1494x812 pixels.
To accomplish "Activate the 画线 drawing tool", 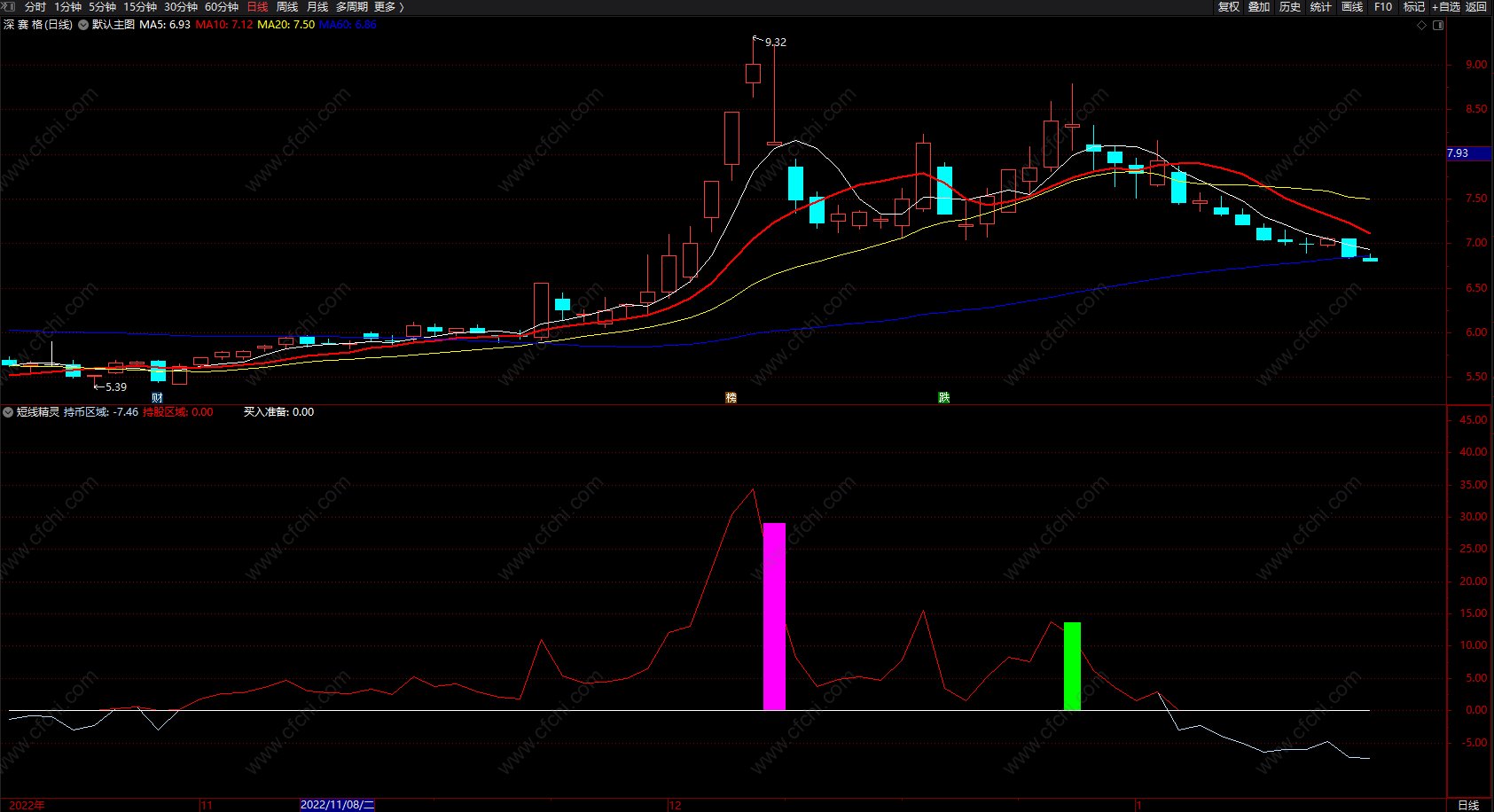I will tap(1352, 7).
